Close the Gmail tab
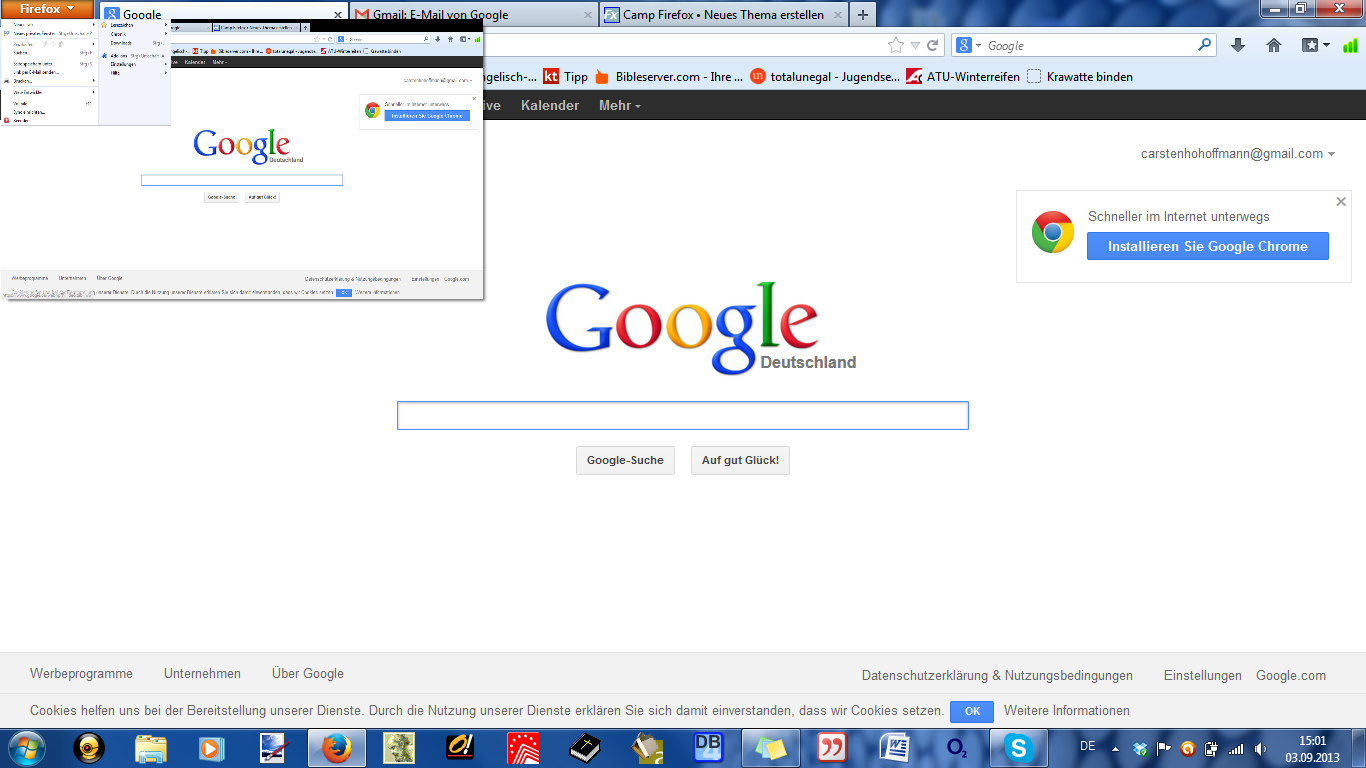Viewport: 1366px width, 768px height. (x=586, y=15)
